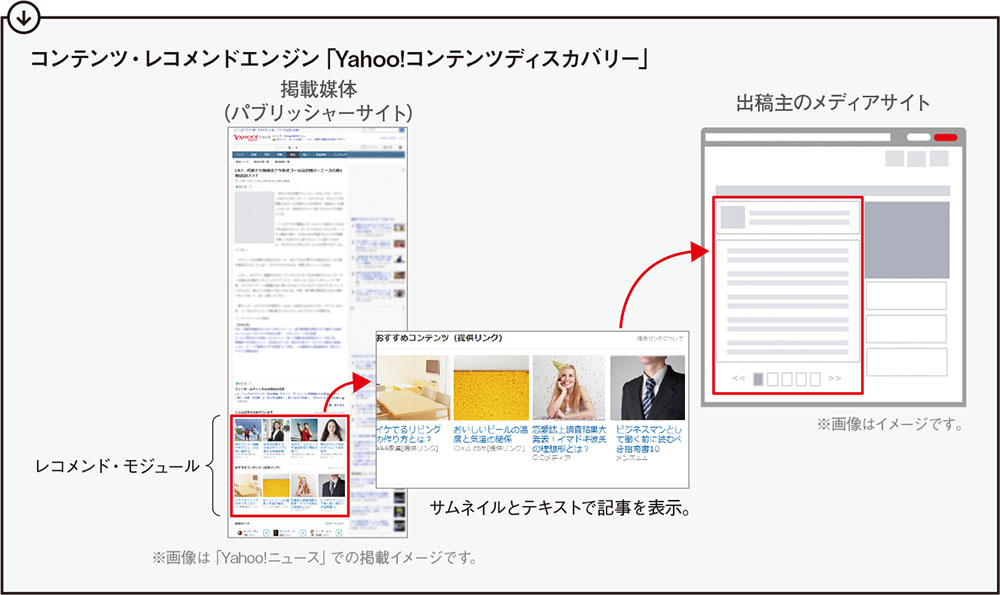Click the white pill button in mockup browser bar
The width and height of the screenshot is (1000, 595).
point(918,137)
